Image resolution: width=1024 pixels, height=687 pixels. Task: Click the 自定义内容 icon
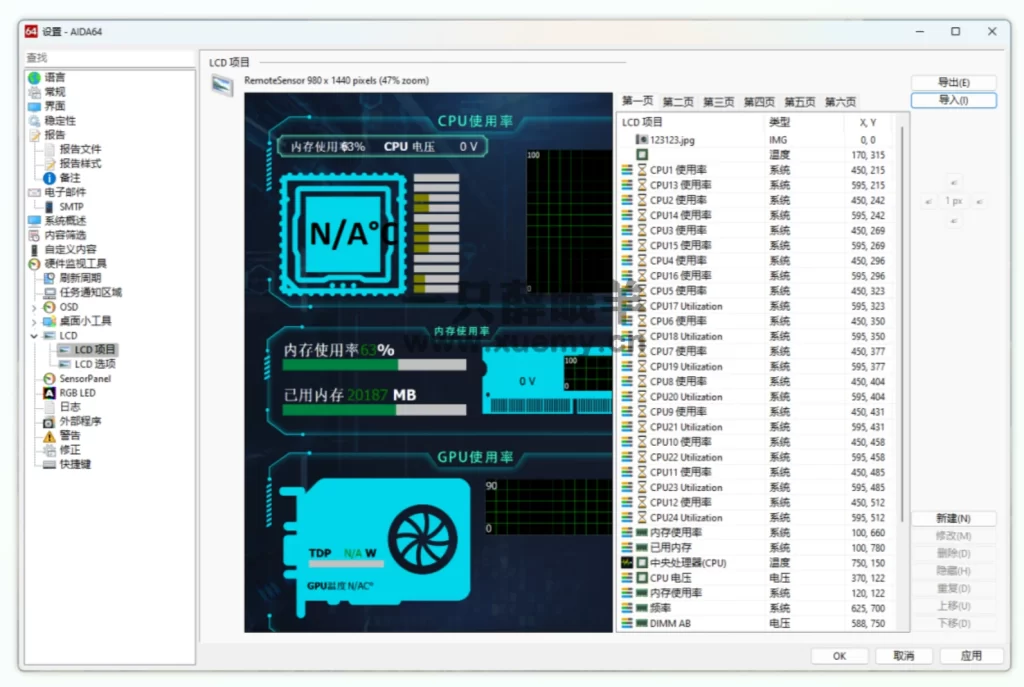(x=35, y=249)
